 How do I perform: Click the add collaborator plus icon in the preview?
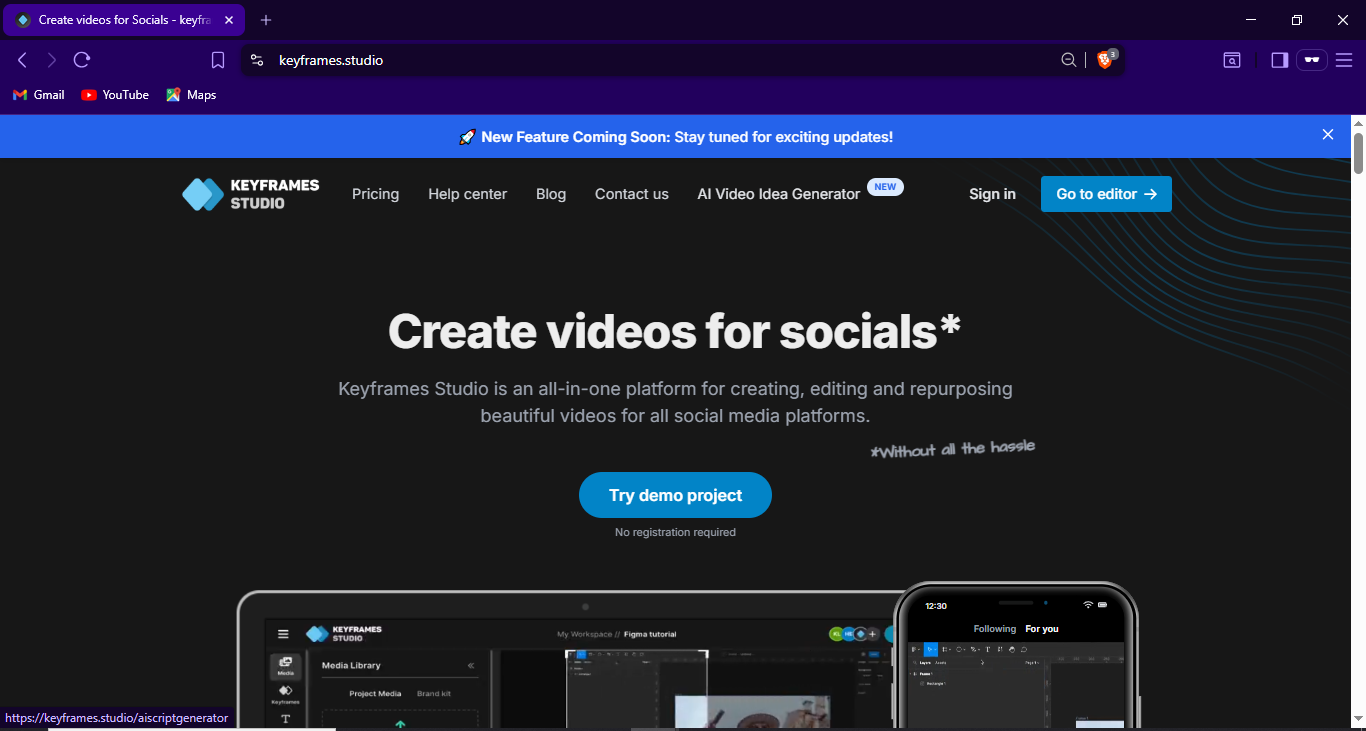point(873,634)
